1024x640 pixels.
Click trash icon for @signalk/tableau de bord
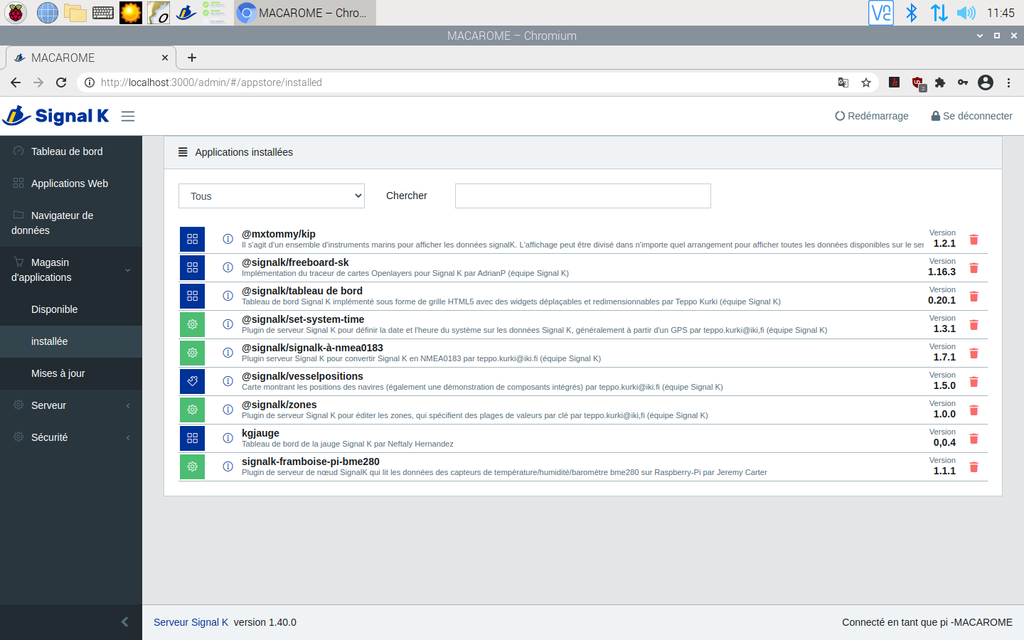pyautogui.click(x=974, y=296)
